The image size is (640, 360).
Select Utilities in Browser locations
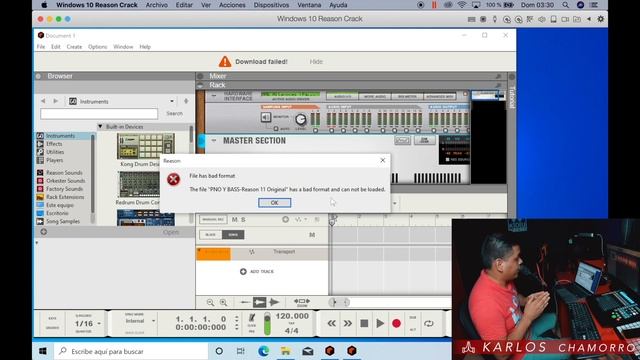55,152
